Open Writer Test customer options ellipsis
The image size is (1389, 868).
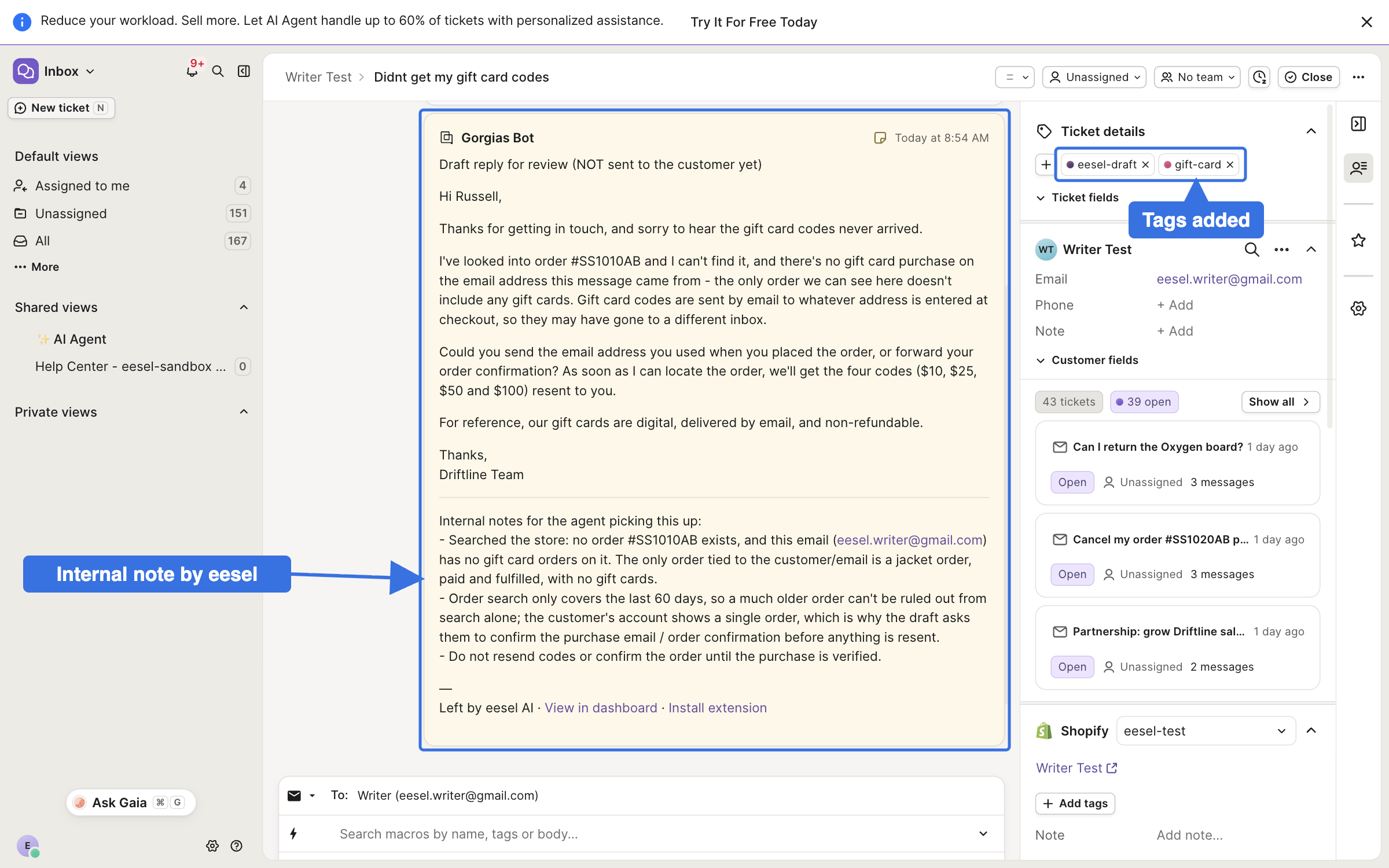[x=1281, y=249]
